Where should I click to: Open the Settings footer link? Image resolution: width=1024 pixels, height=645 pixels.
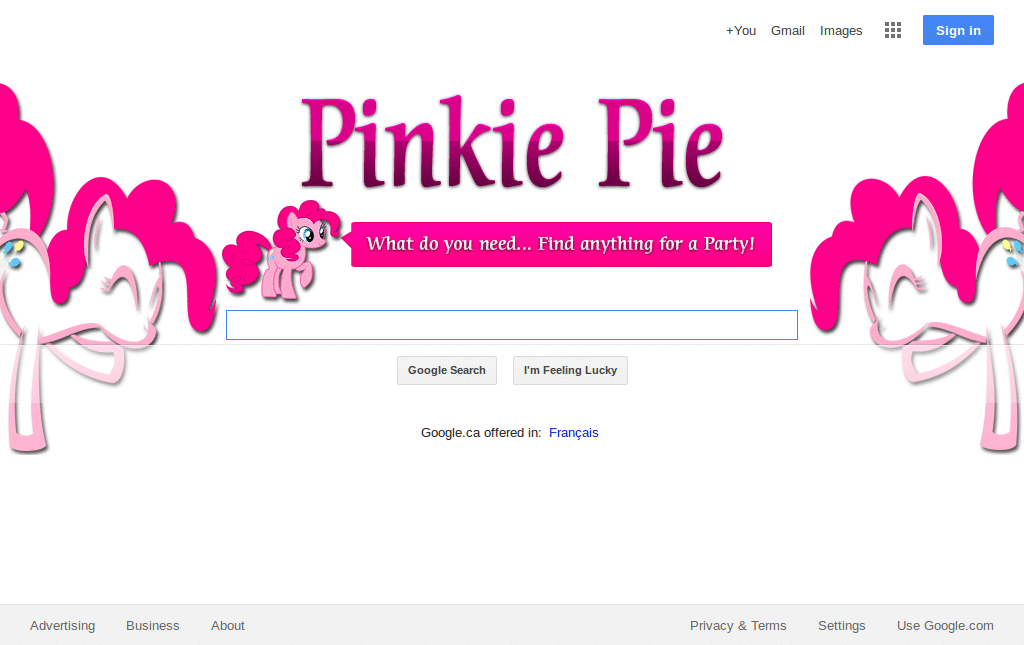(x=842, y=625)
